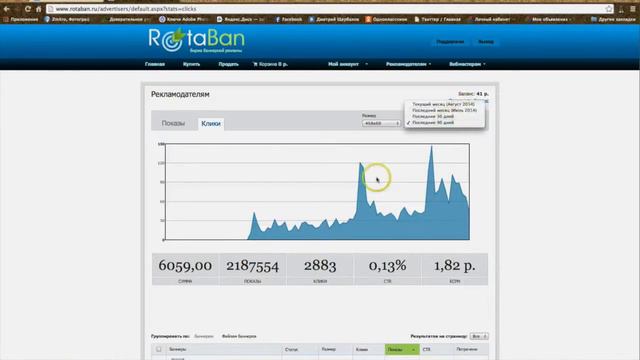The width and height of the screenshot is (640, 360).
Task: Group by Баннерам link
Action: click(x=204, y=336)
